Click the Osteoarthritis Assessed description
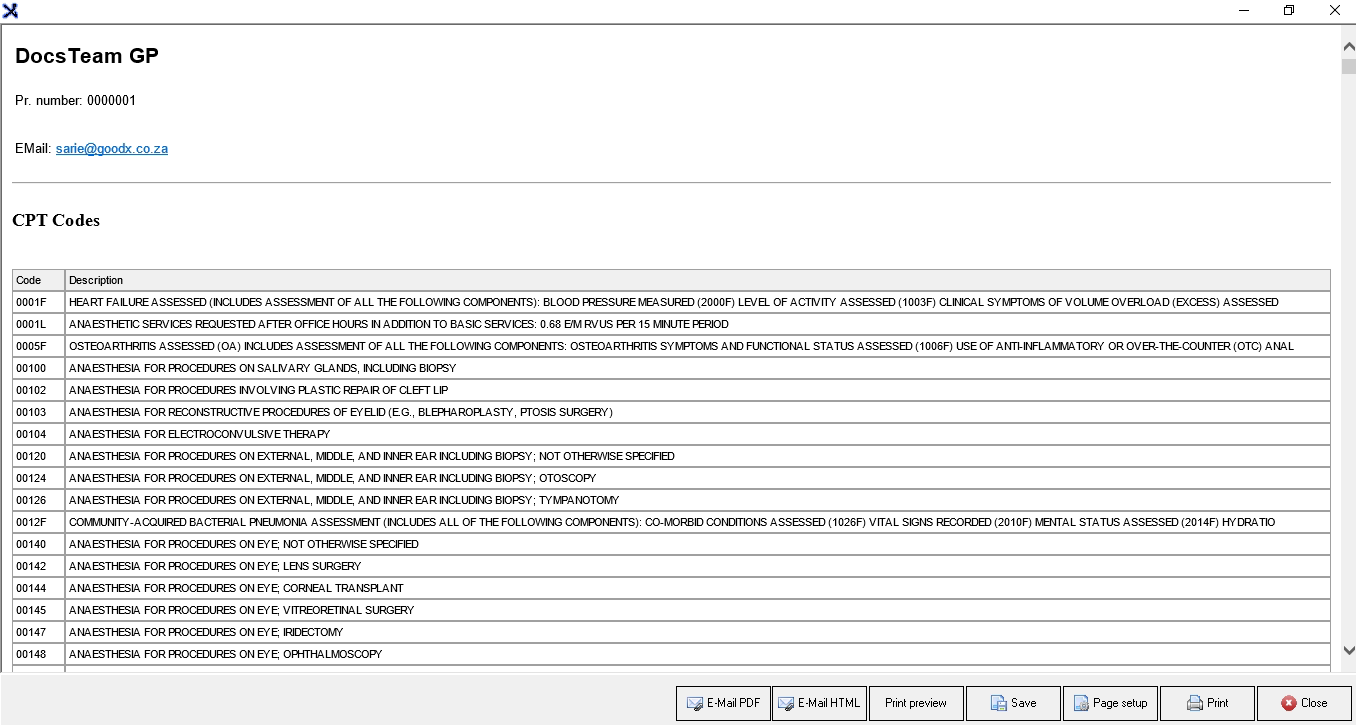 698,346
